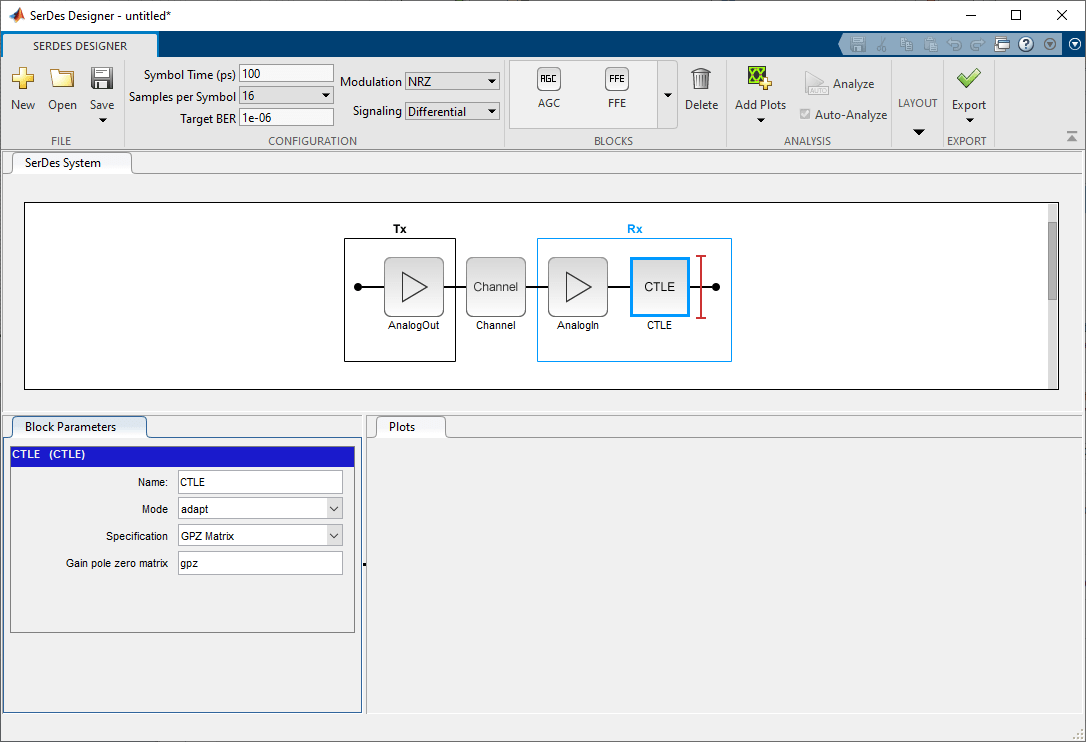Expand the Blocks gallery arrow

668,95
